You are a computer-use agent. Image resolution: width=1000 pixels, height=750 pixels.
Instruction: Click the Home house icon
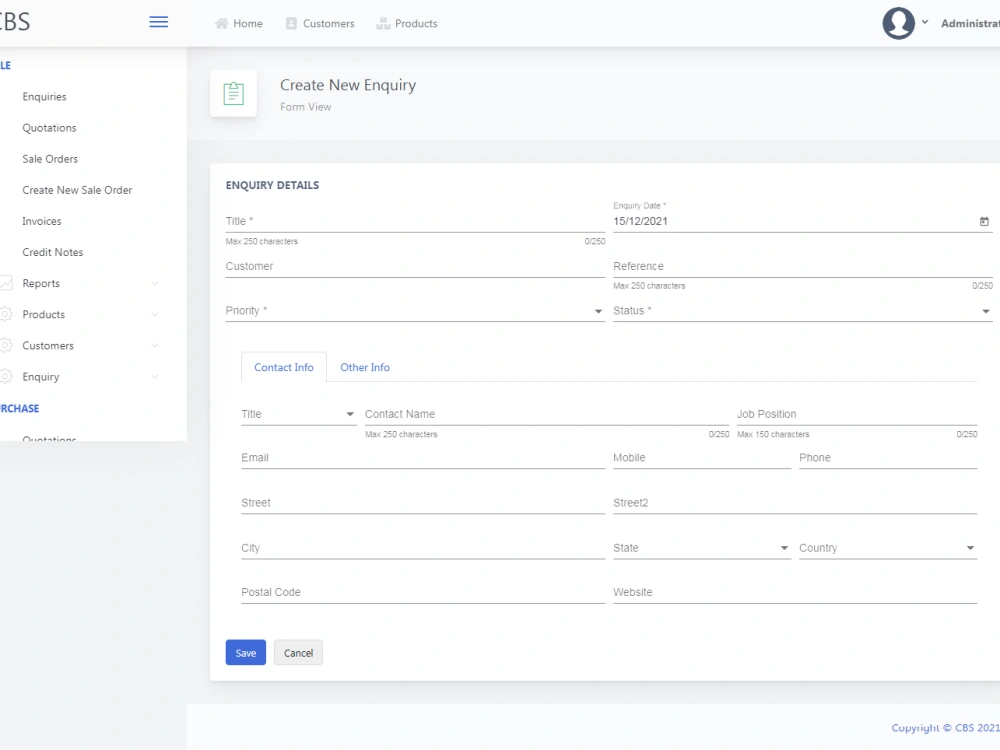click(x=221, y=24)
